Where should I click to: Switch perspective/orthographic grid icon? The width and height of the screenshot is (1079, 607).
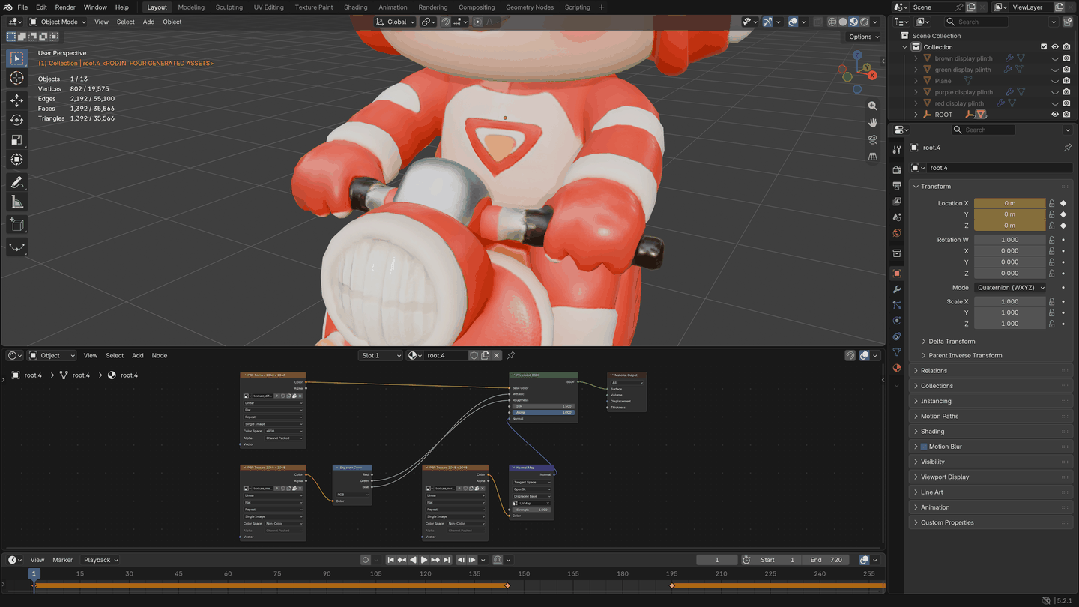click(x=873, y=157)
